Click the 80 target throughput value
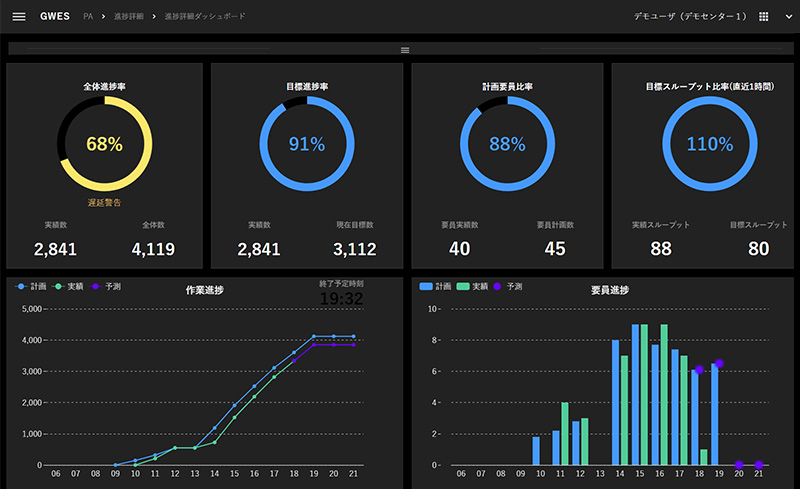Screen dimensions: 800x489 tap(758, 249)
